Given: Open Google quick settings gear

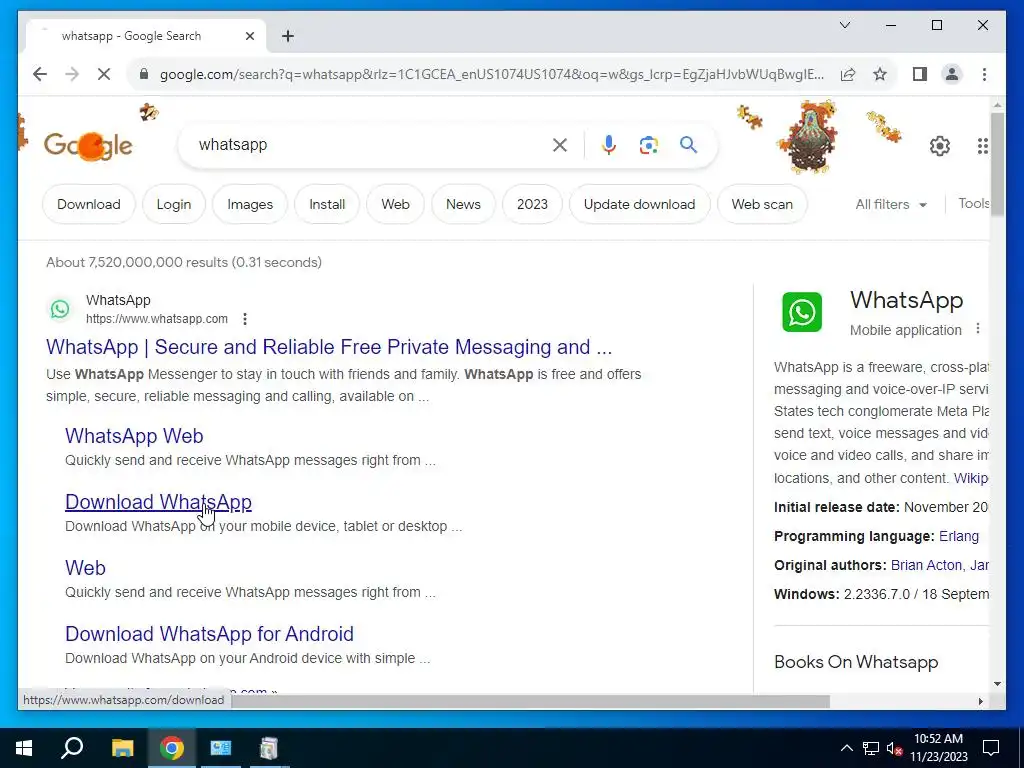Looking at the screenshot, I should [940, 146].
